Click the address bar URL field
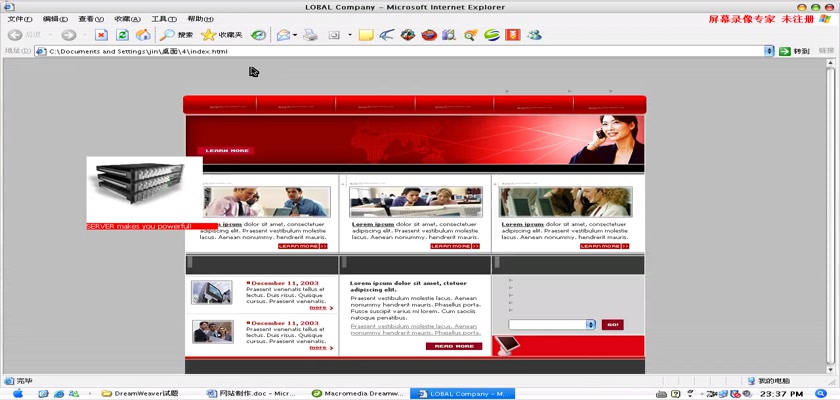The image size is (840, 400). click(x=400, y=51)
